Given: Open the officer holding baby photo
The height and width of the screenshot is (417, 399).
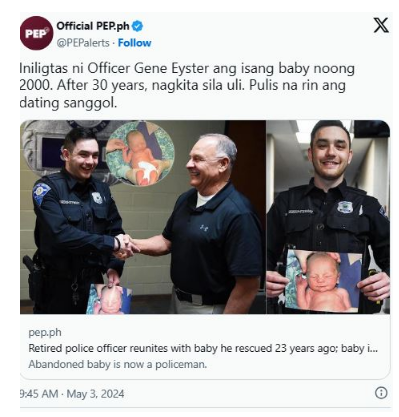Looking at the screenshot, I should 328,217.
